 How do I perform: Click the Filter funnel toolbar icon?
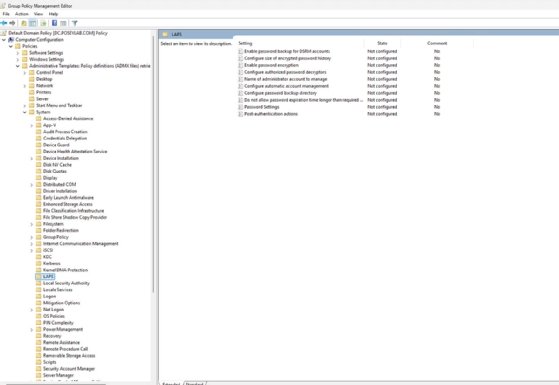(75, 23)
